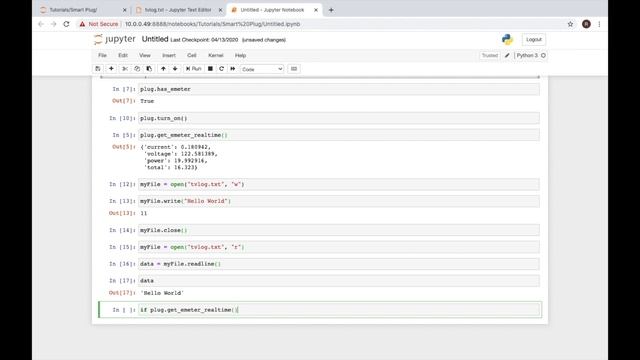Click the active if plug.get_emeter_realtime cell
The image size is (640, 360).
[x=338, y=310]
